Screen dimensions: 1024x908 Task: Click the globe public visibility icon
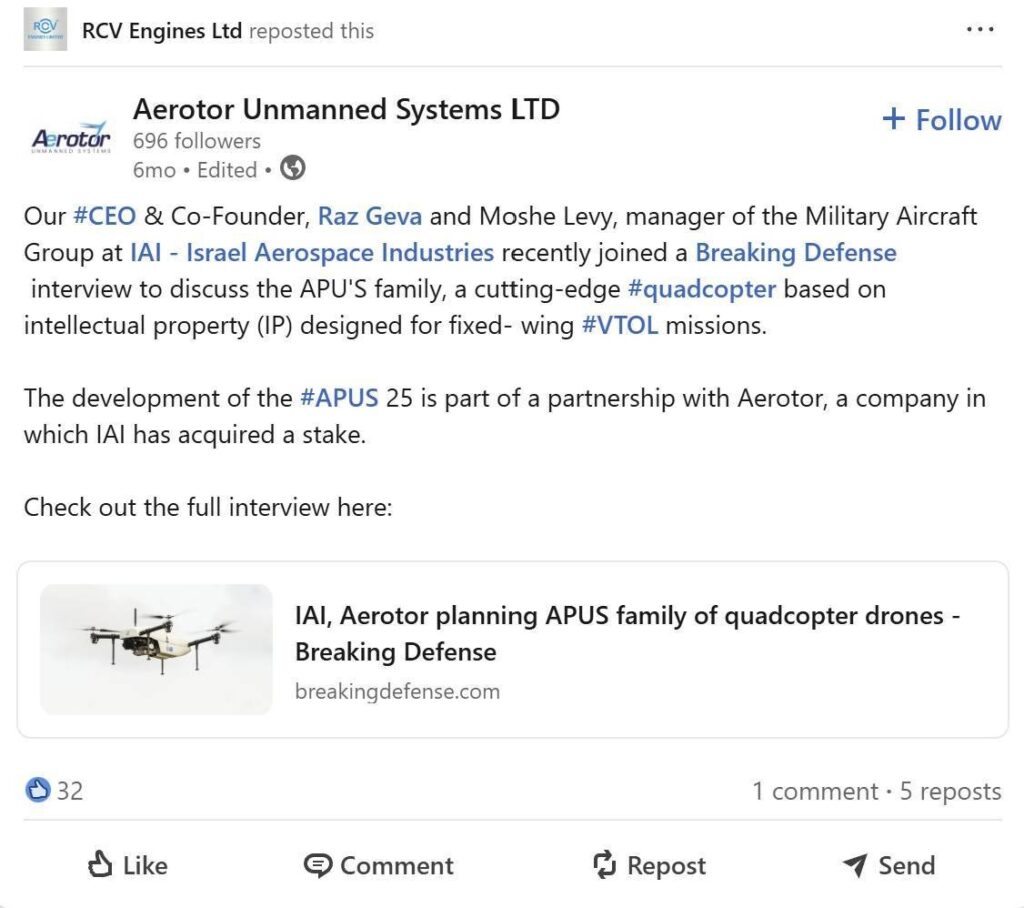pos(293,169)
